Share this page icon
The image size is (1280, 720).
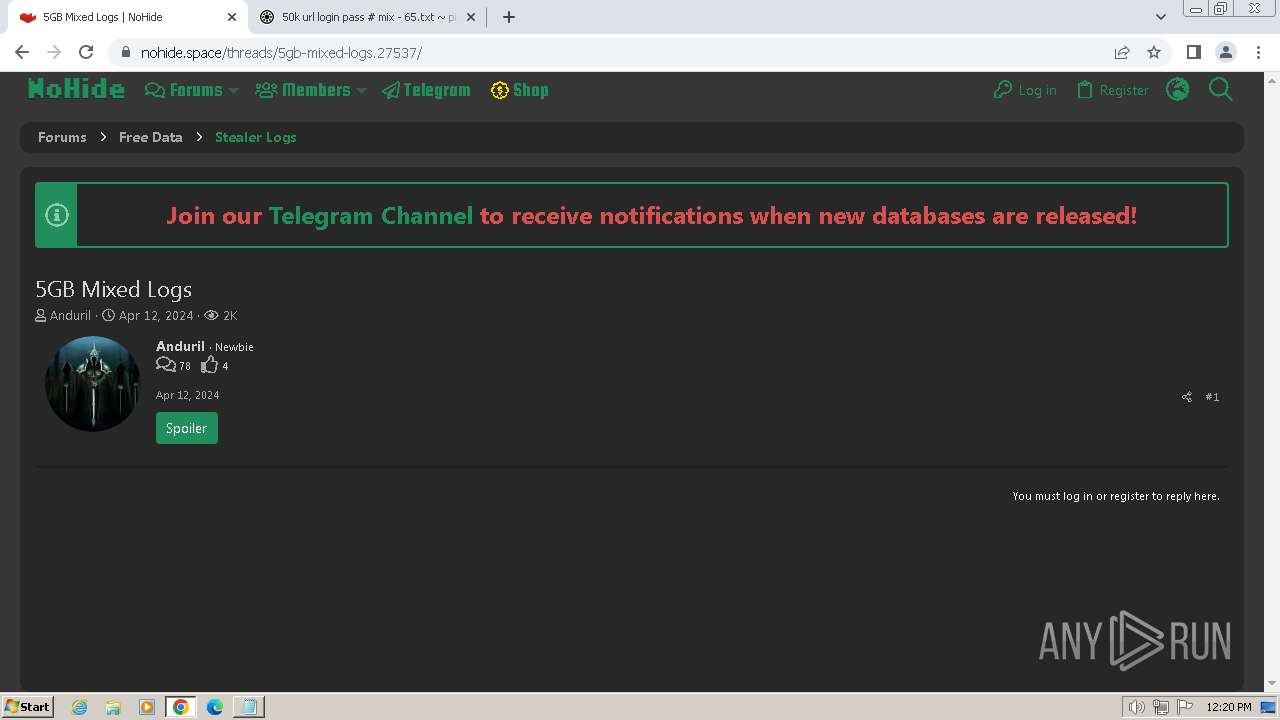(1122, 52)
